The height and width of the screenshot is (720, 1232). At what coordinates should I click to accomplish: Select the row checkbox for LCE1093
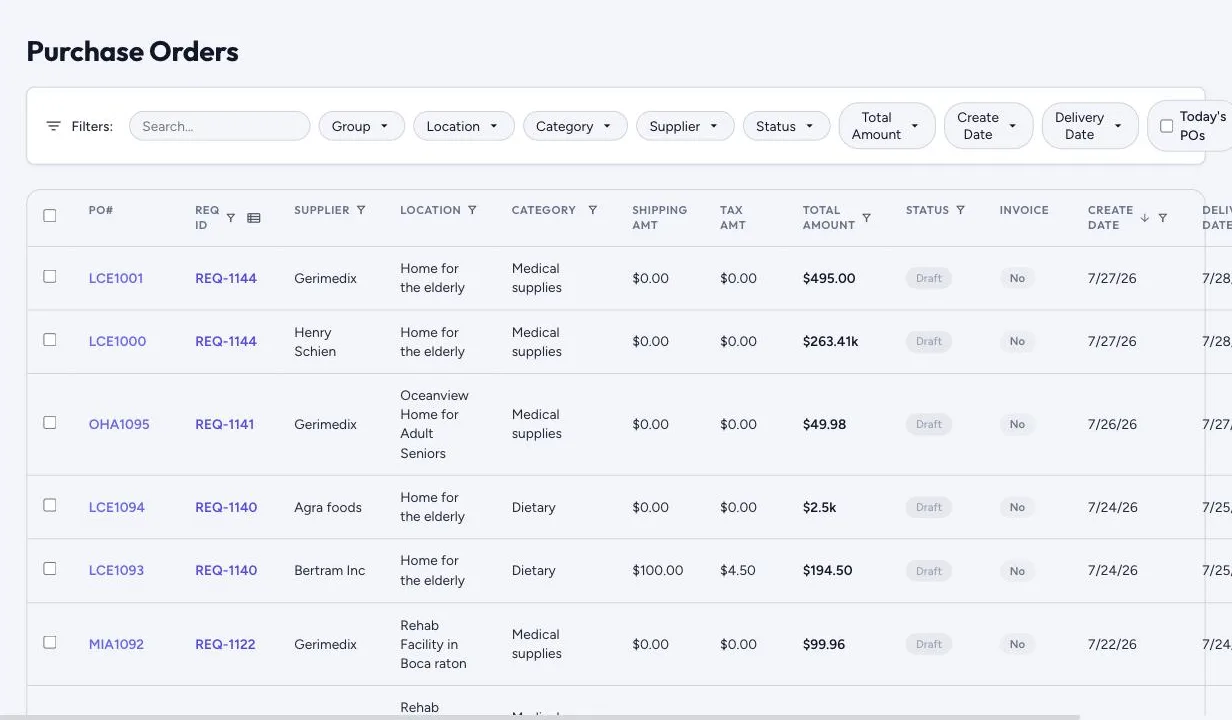(x=50, y=569)
